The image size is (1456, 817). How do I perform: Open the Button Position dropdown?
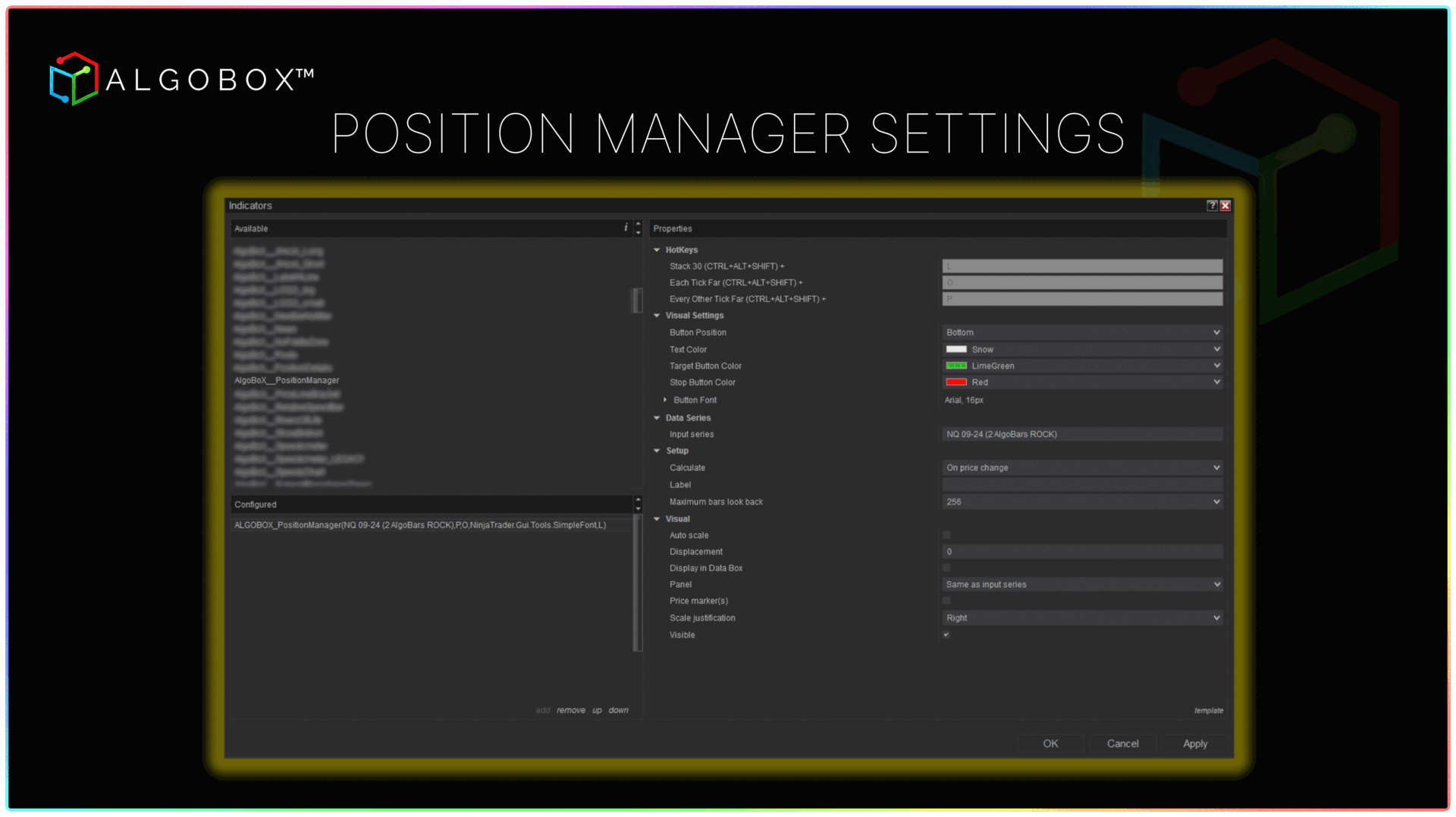[1082, 332]
